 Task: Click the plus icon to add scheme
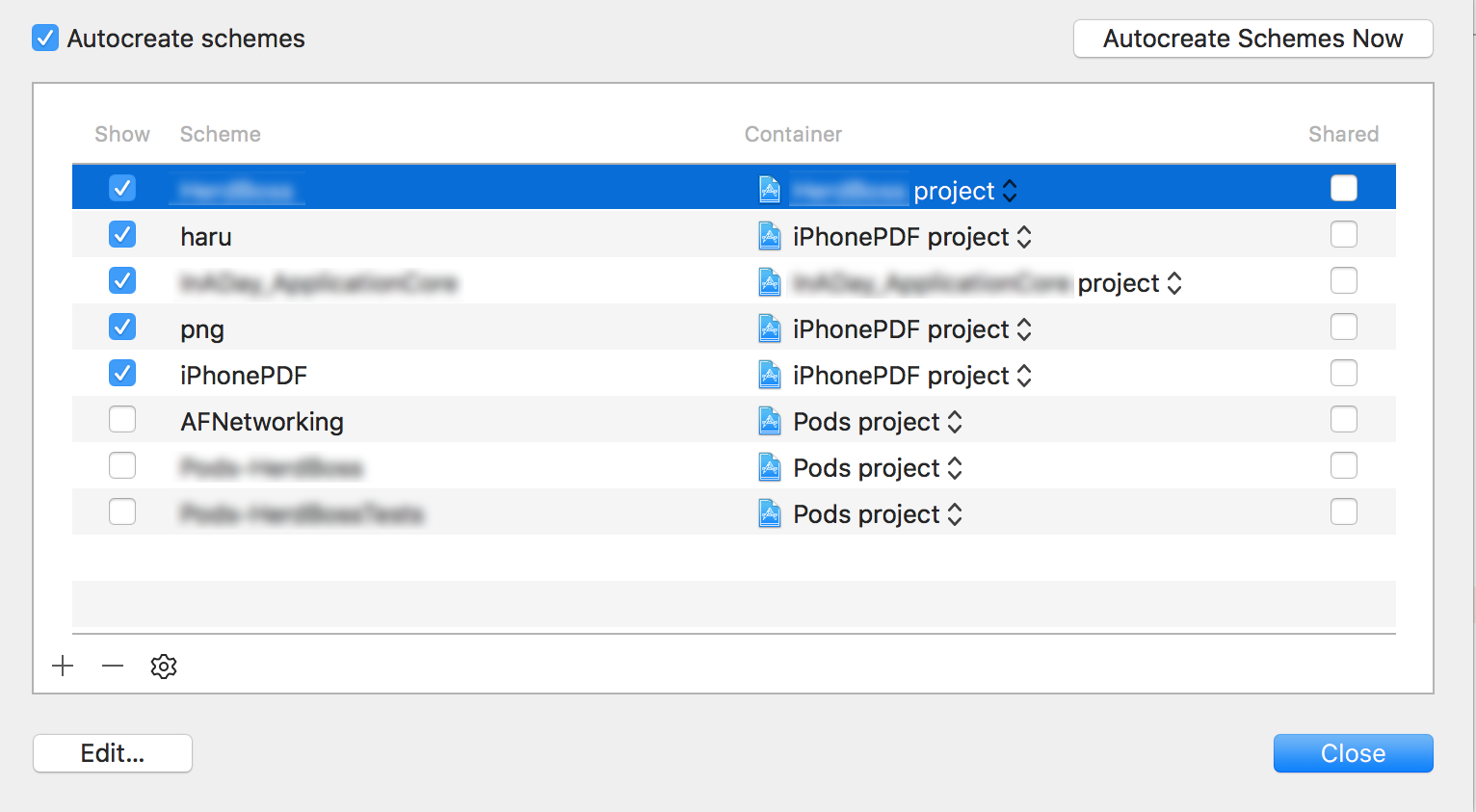coord(63,666)
